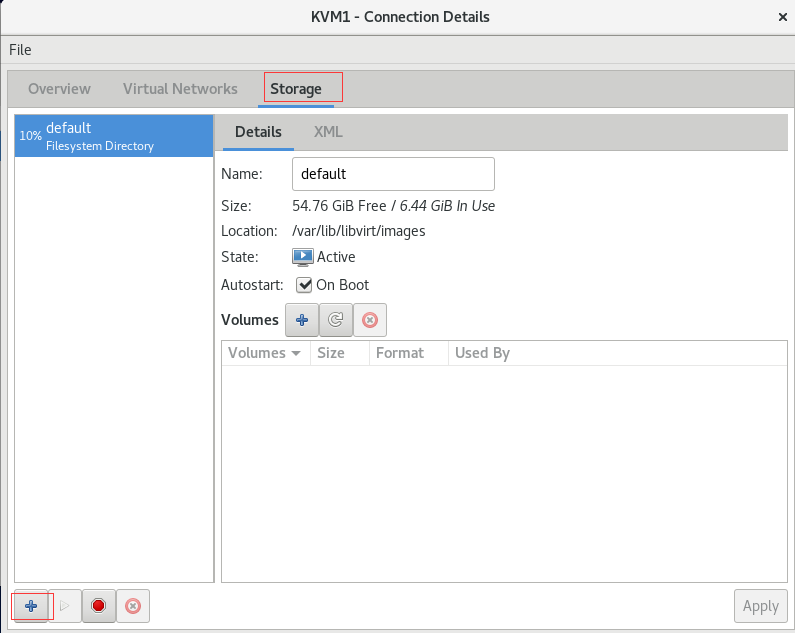Open the XML sub-tab
Viewport: 795px width, 633px height.
point(328,132)
